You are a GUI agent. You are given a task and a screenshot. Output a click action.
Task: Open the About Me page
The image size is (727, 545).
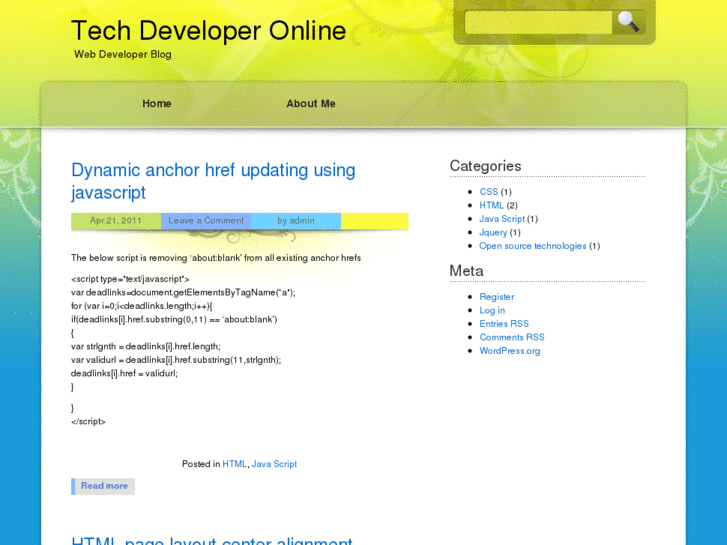[x=311, y=103]
